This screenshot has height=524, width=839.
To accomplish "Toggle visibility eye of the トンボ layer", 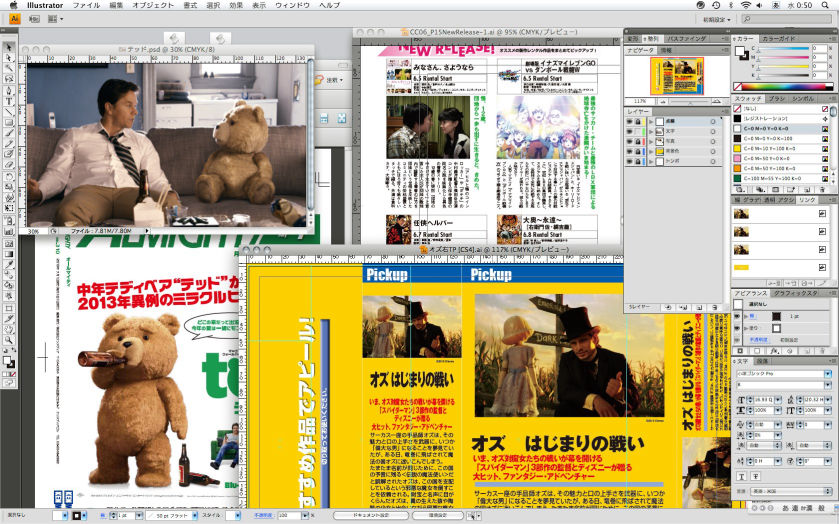I will (x=630, y=161).
